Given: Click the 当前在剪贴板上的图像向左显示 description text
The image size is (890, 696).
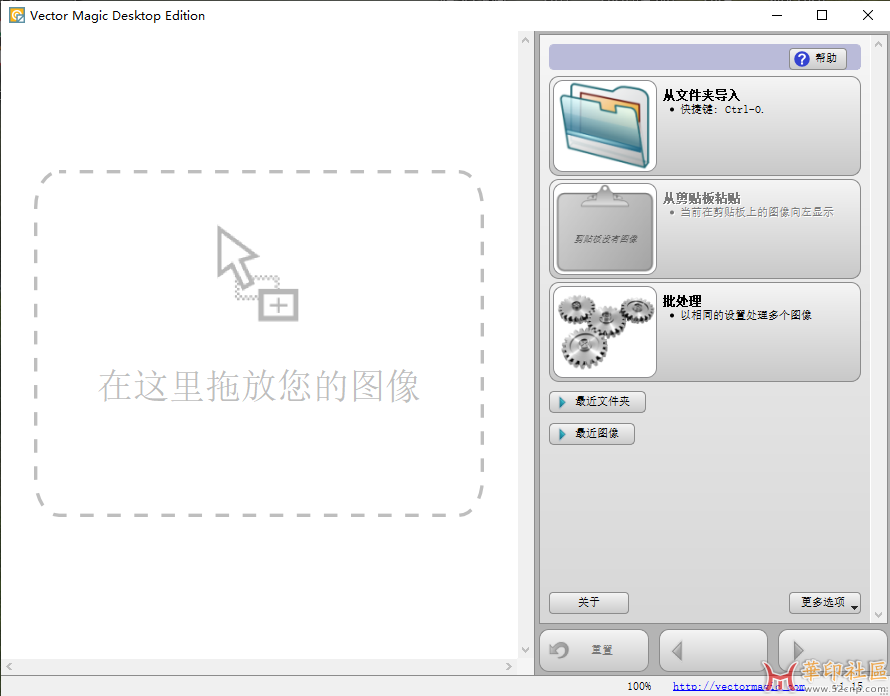Looking at the screenshot, I should (x=757, y=212).
